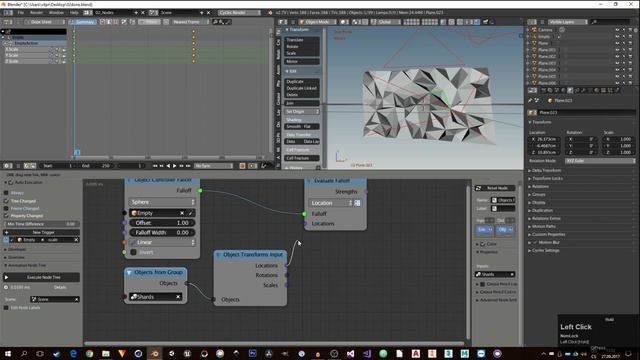Toggle the Frame Changed checkbox
This screenshot has height=360, width=640.
6,208
